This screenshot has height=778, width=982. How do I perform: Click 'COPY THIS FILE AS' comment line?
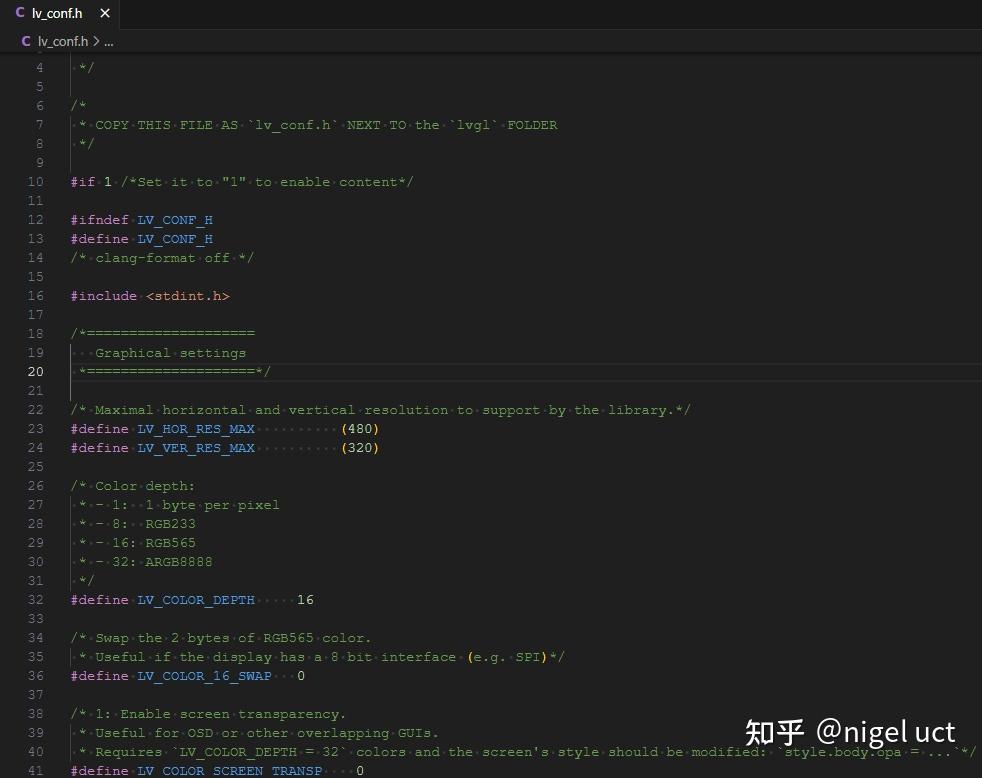[x=318, y=125]
